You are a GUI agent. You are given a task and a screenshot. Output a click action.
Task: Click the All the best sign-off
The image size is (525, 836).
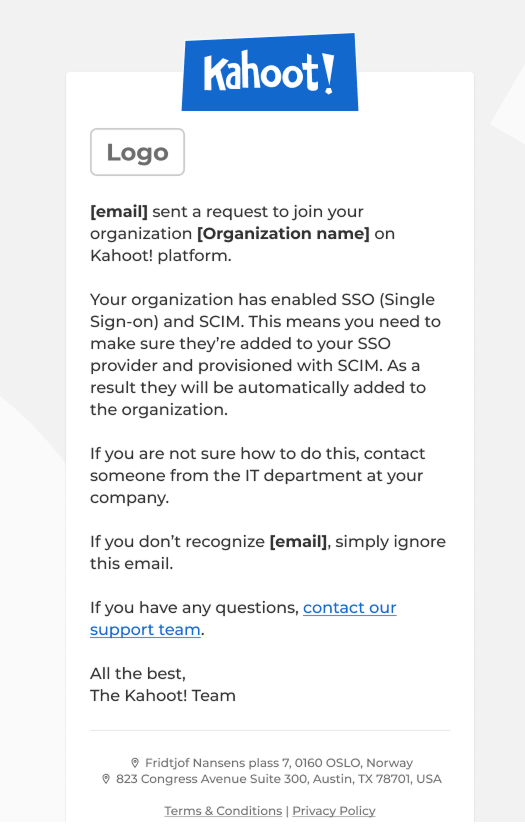coord(138,674)
